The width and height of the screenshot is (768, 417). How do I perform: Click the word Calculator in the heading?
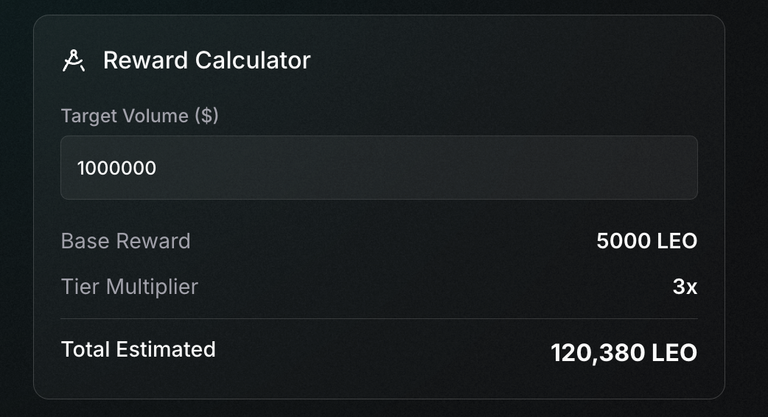(x=253, y=61)
